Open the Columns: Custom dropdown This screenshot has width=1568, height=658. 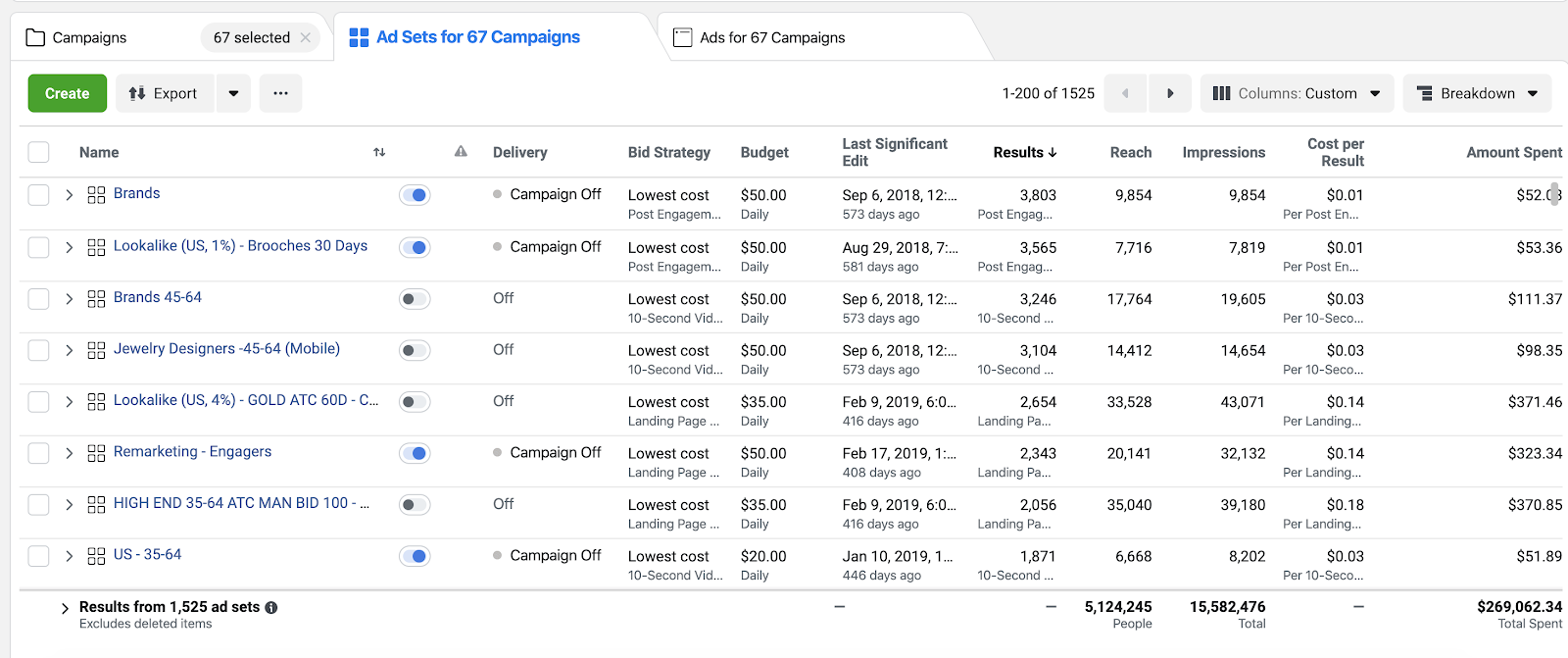tap(1296, 93)
